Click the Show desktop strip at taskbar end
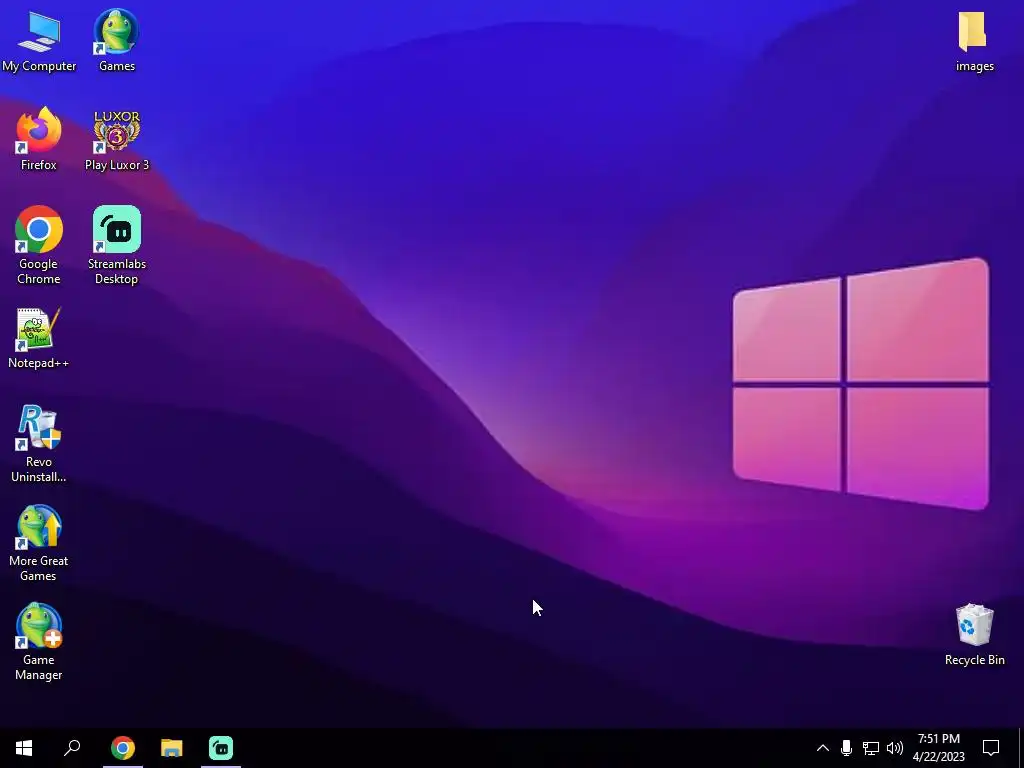 tap(1021, 748)
